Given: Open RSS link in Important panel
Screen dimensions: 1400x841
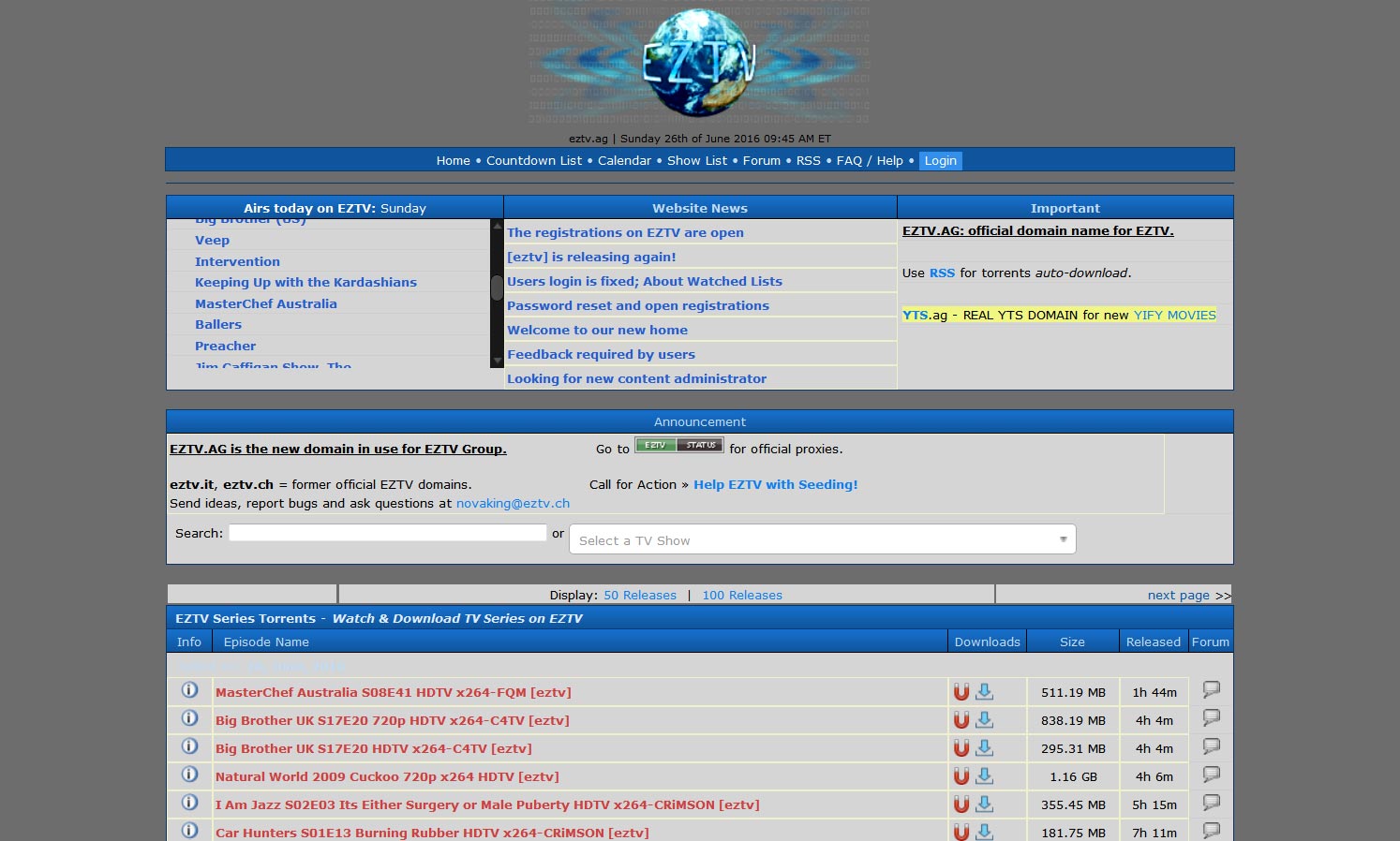Looking at the screenshot, I should [x=942, y=273].
